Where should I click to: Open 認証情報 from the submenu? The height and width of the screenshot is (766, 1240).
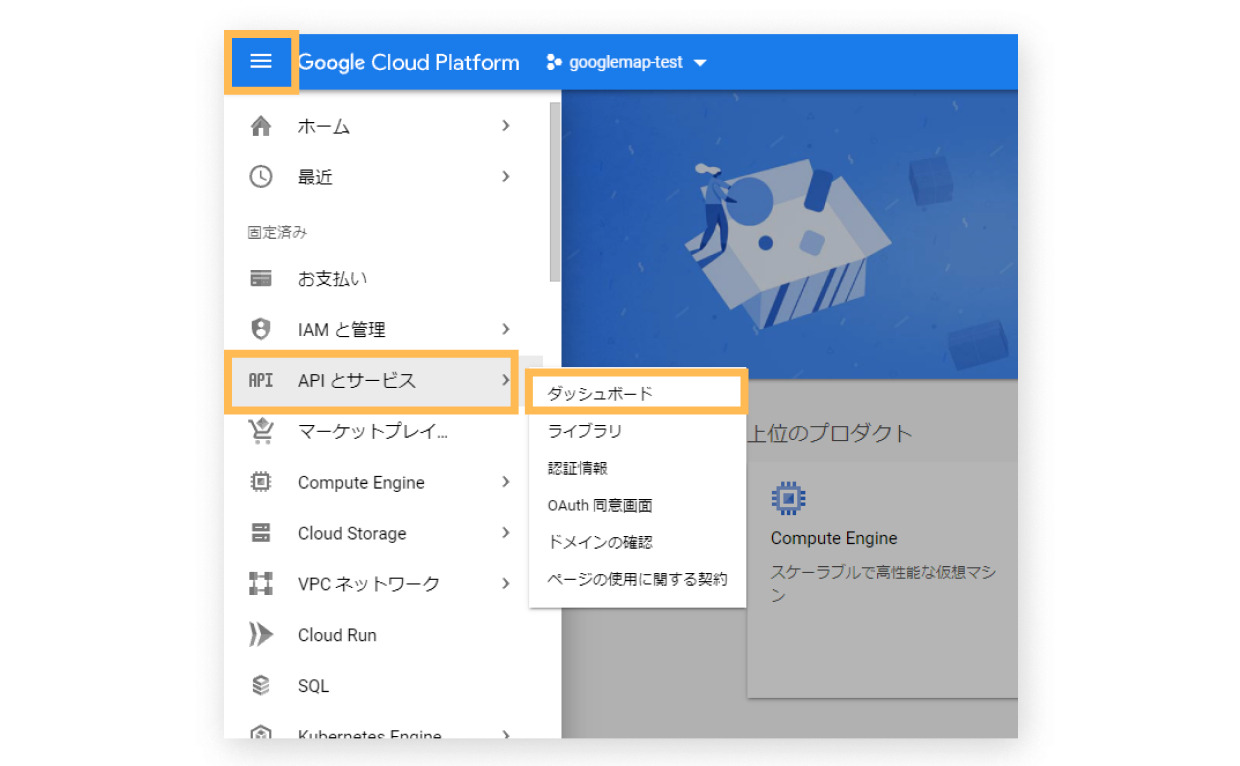(578, 468)
